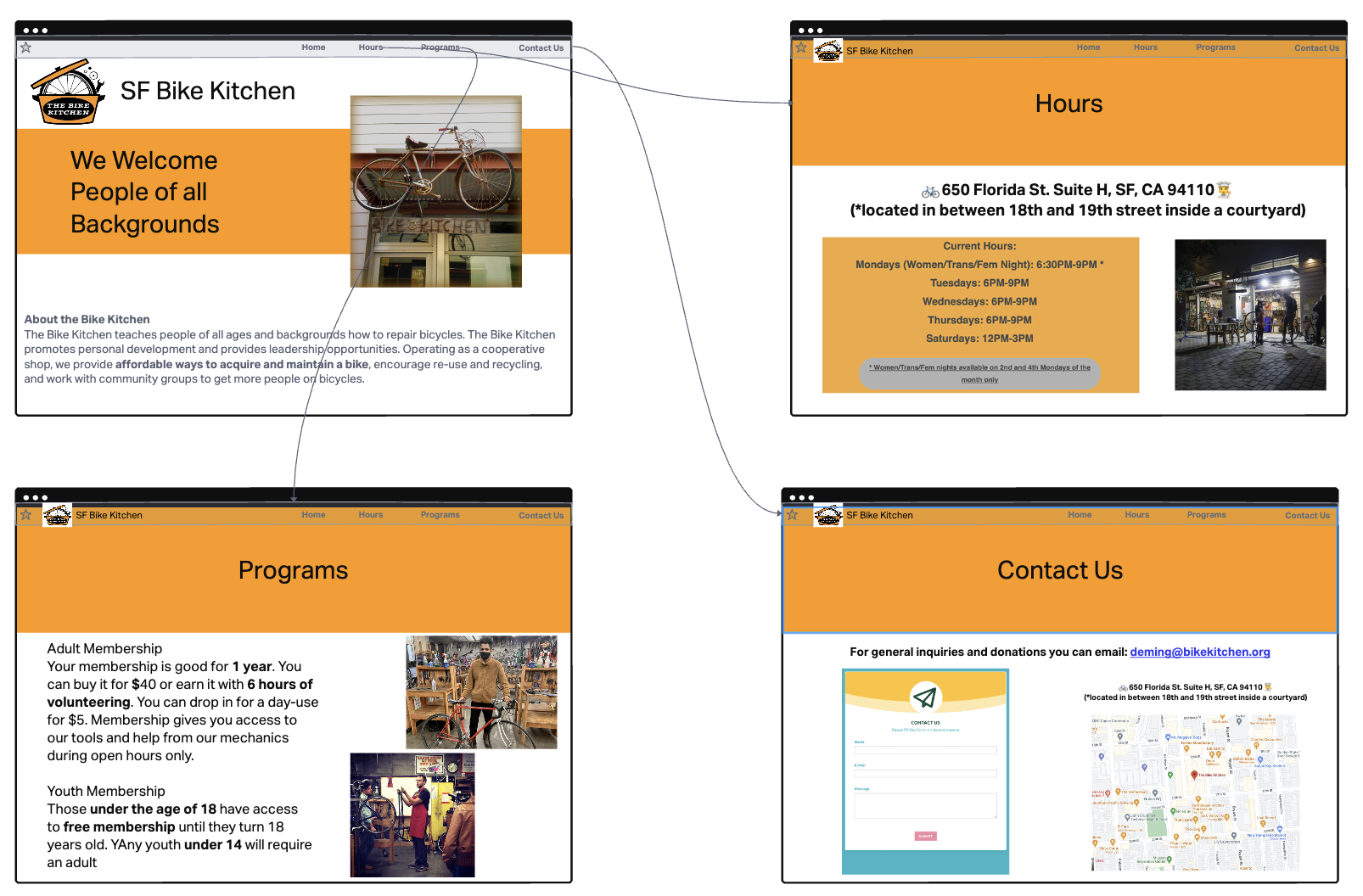Choose Contact Us in the Contact Us page navigation
1363x896 pixels.
[x=1307, y=515]
